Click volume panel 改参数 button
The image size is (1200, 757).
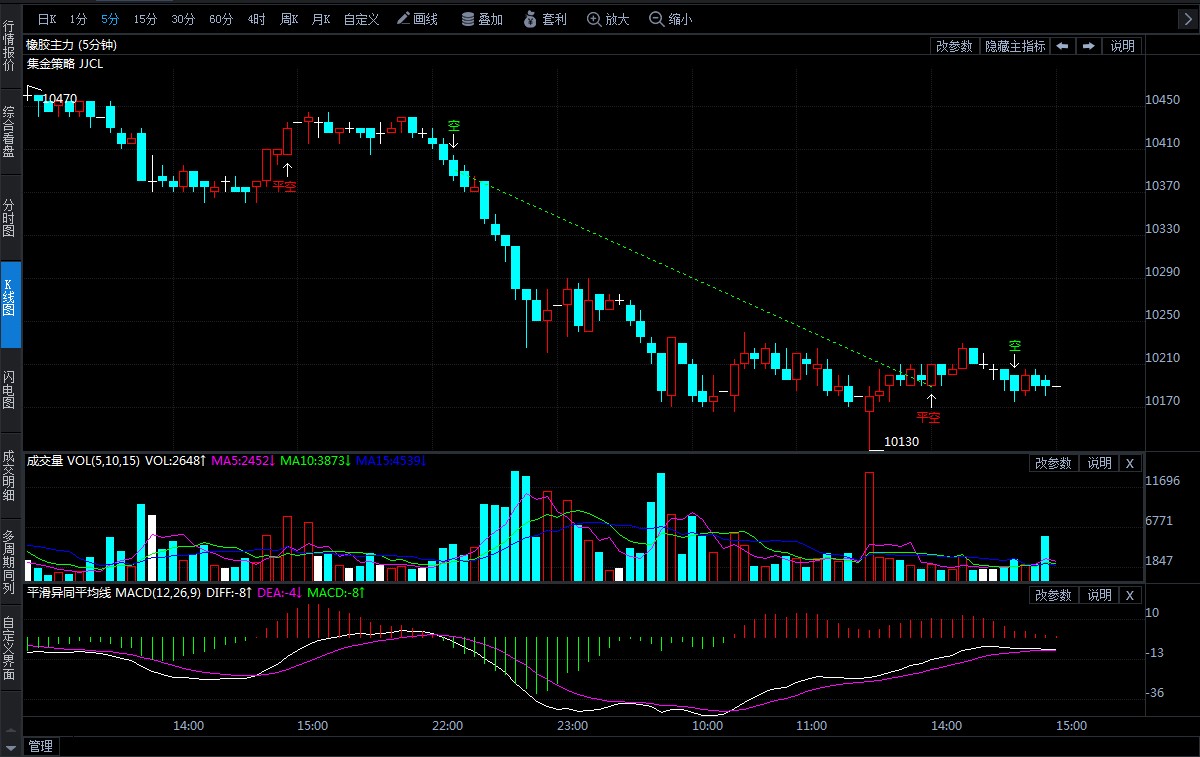tap(1053, 463)
